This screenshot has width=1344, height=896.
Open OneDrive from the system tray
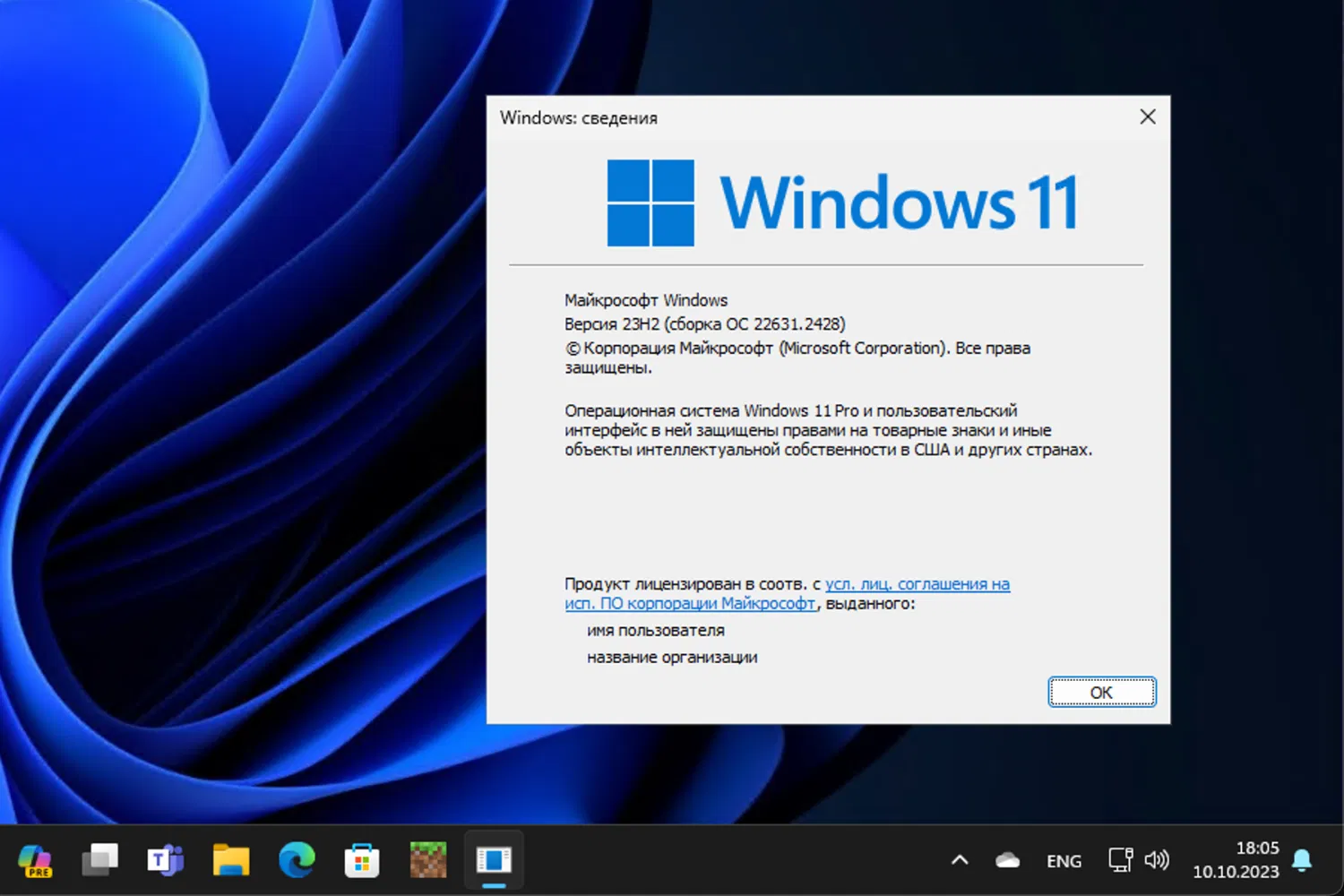pos(1007,860)
